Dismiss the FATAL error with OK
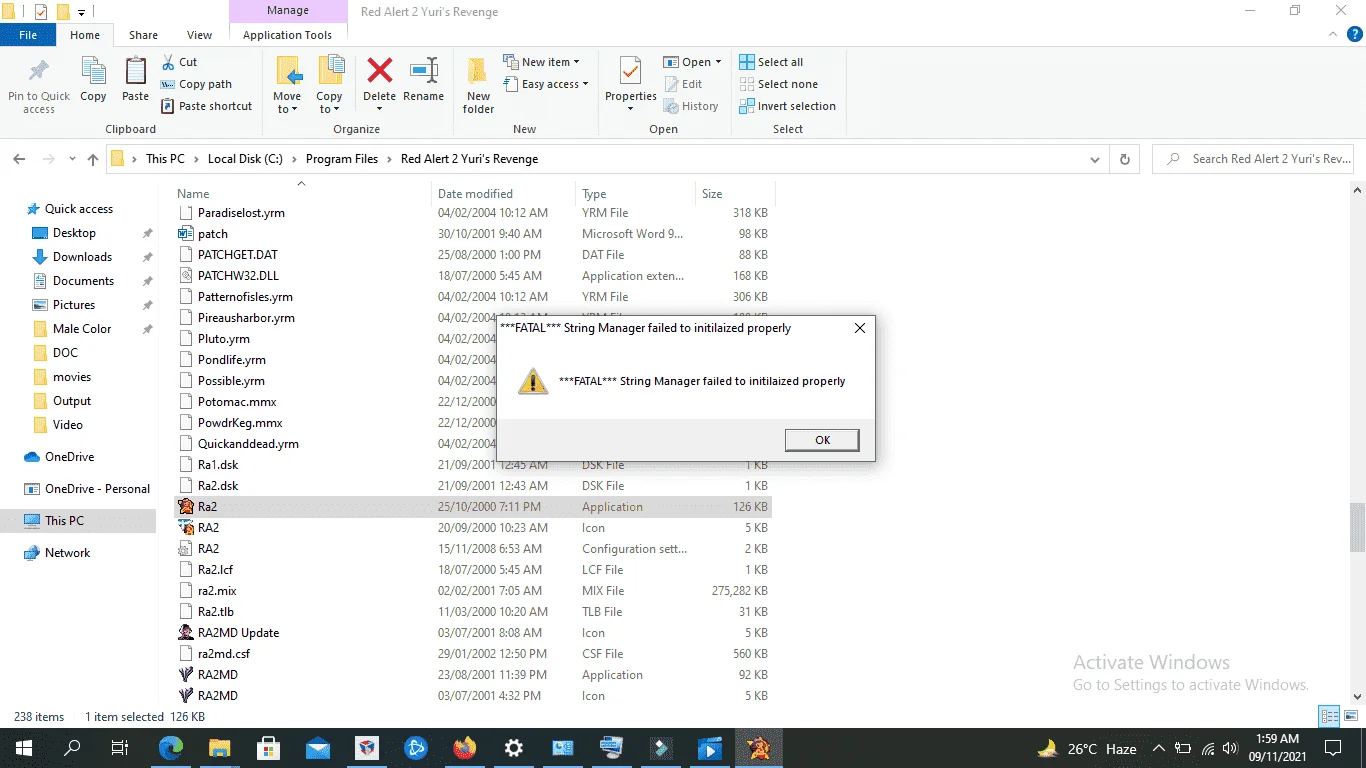This screenshot has width=1366, height=768. pos(822,440)
